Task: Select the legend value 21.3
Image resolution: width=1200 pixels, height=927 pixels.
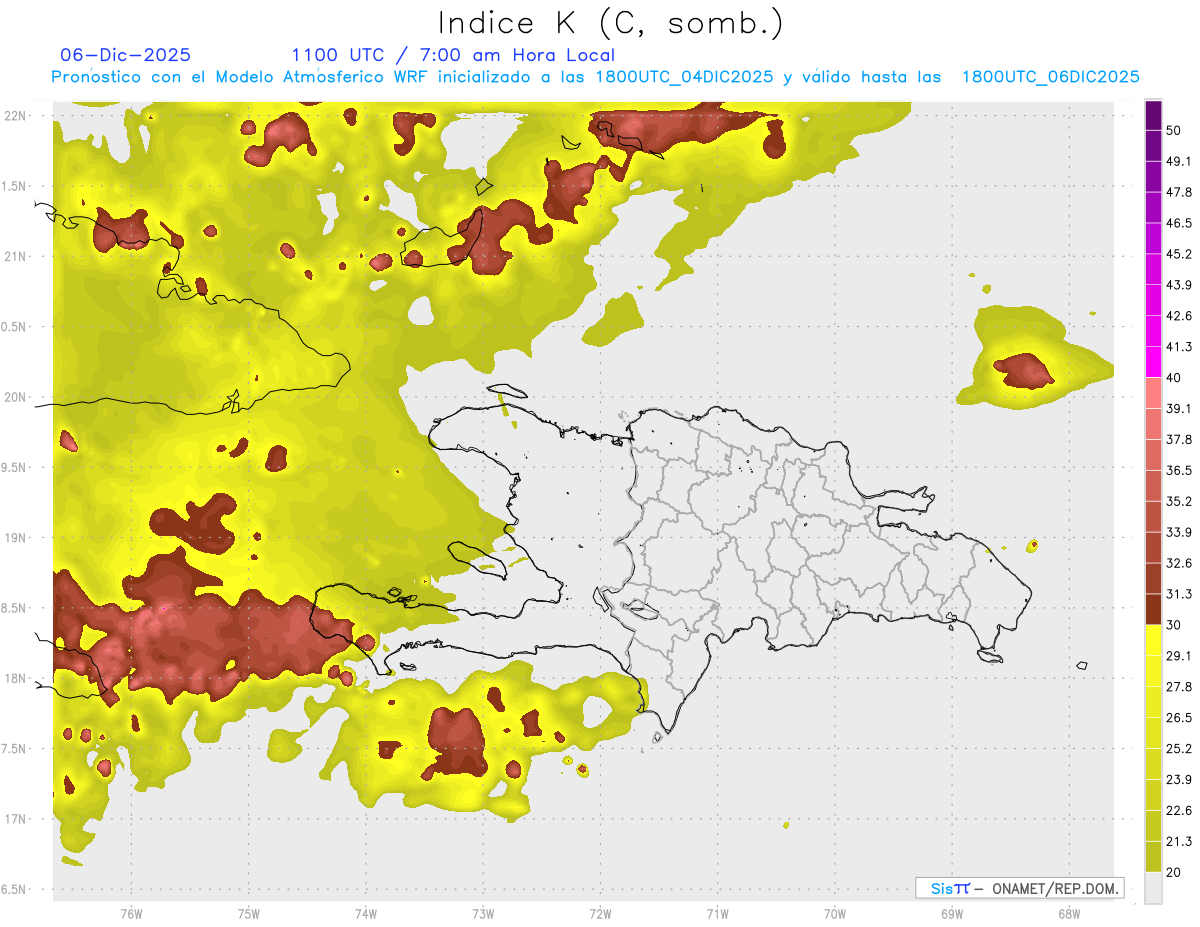Action: (x=1180, y=841)
